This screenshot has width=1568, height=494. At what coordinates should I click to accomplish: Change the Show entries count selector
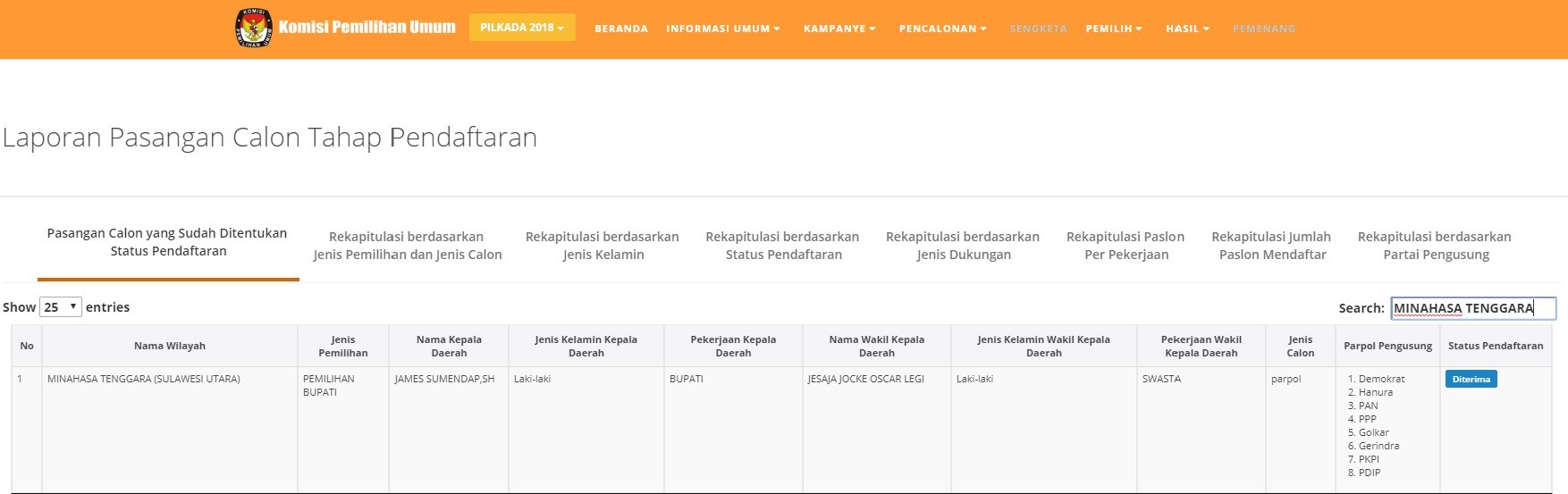[61, 307]
